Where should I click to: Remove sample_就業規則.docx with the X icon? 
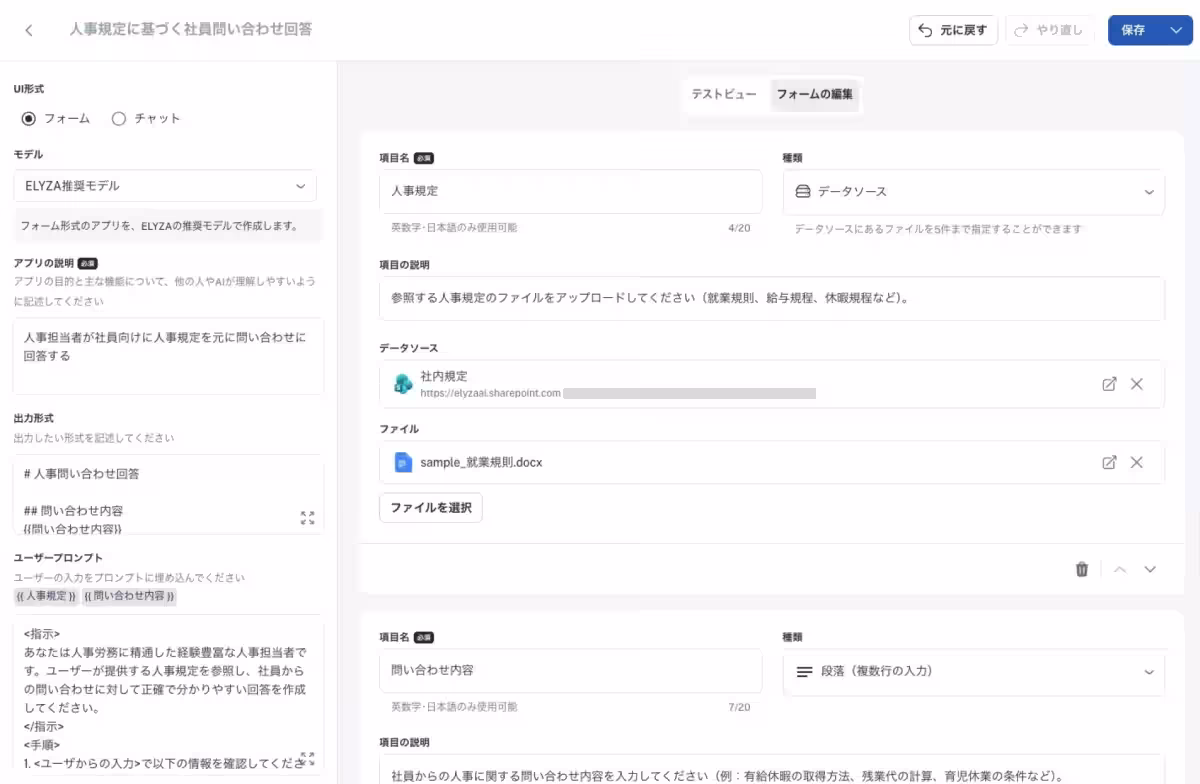click(1137, 462)
